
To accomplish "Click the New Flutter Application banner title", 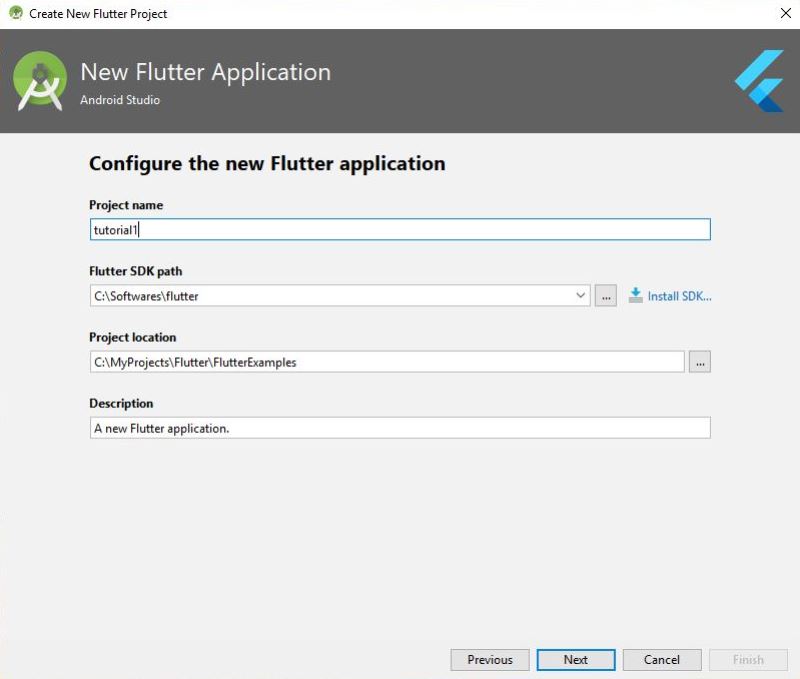I will coord(206,72).
